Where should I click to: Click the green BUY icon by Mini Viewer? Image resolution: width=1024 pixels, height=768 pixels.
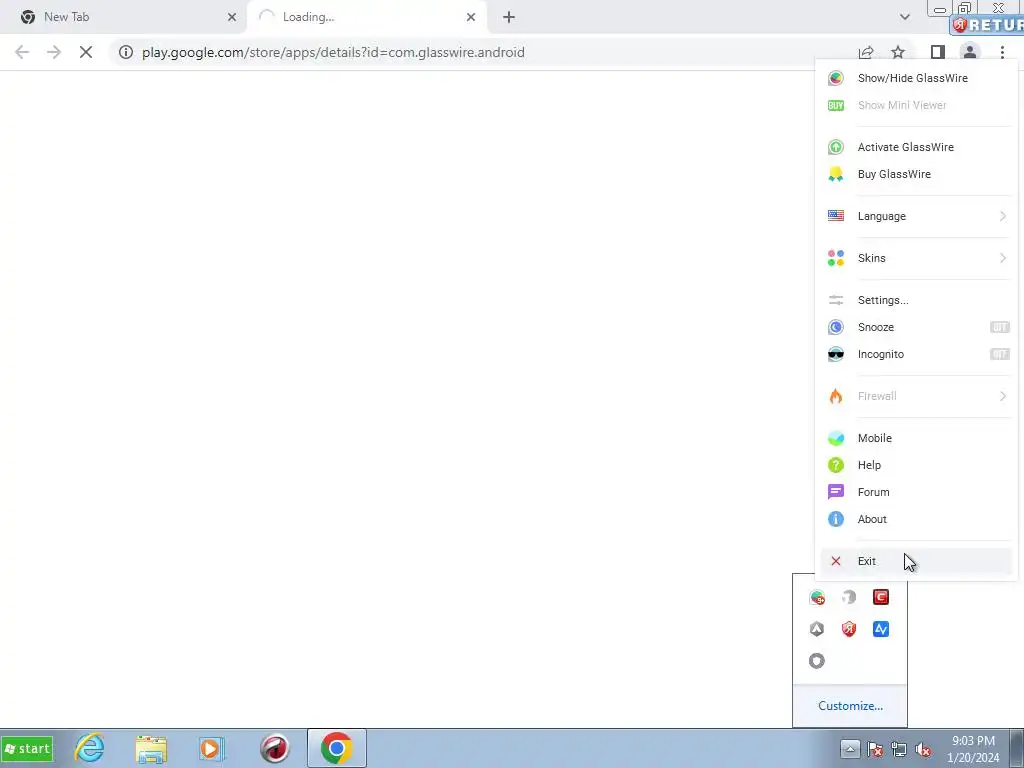click(x=835, y=105)
